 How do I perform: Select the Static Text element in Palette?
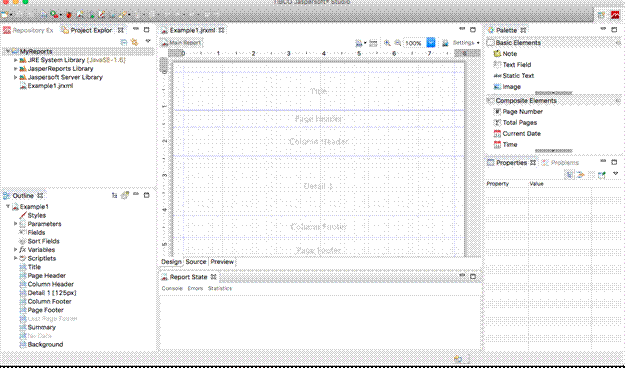tap(513, 76)
